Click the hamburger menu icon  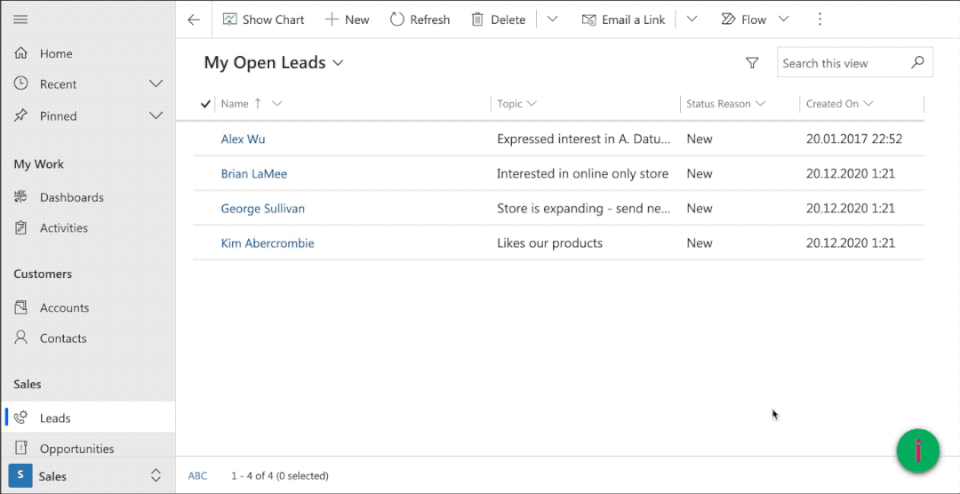click(x=20, y=19)
